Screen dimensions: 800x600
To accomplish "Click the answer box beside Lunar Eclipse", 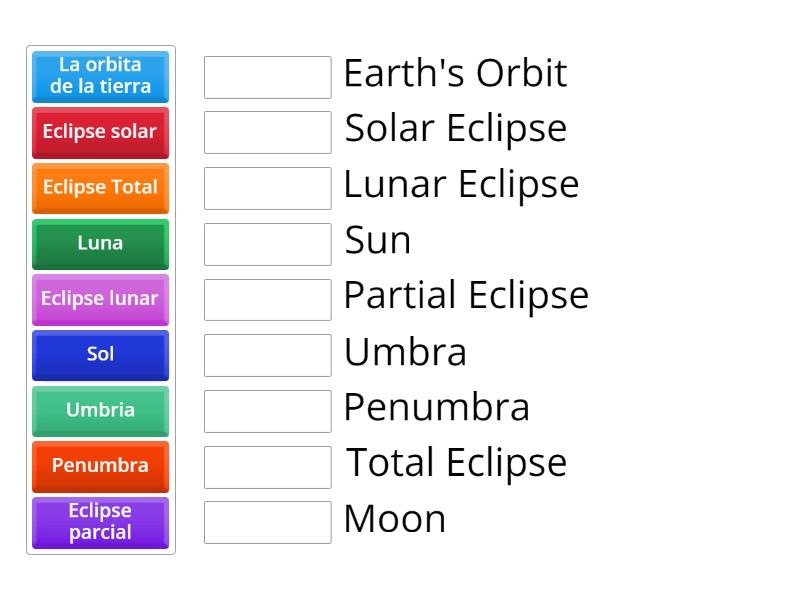I will (x=267, y=186).
